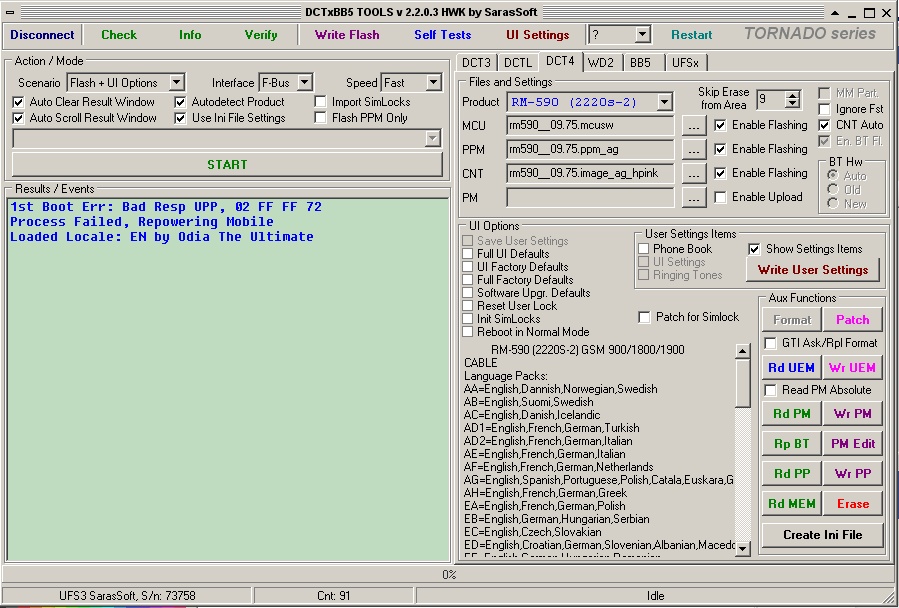Check Phone Book user setting
Viewport: 899px width, 608px height.
(x=644, y=249)
